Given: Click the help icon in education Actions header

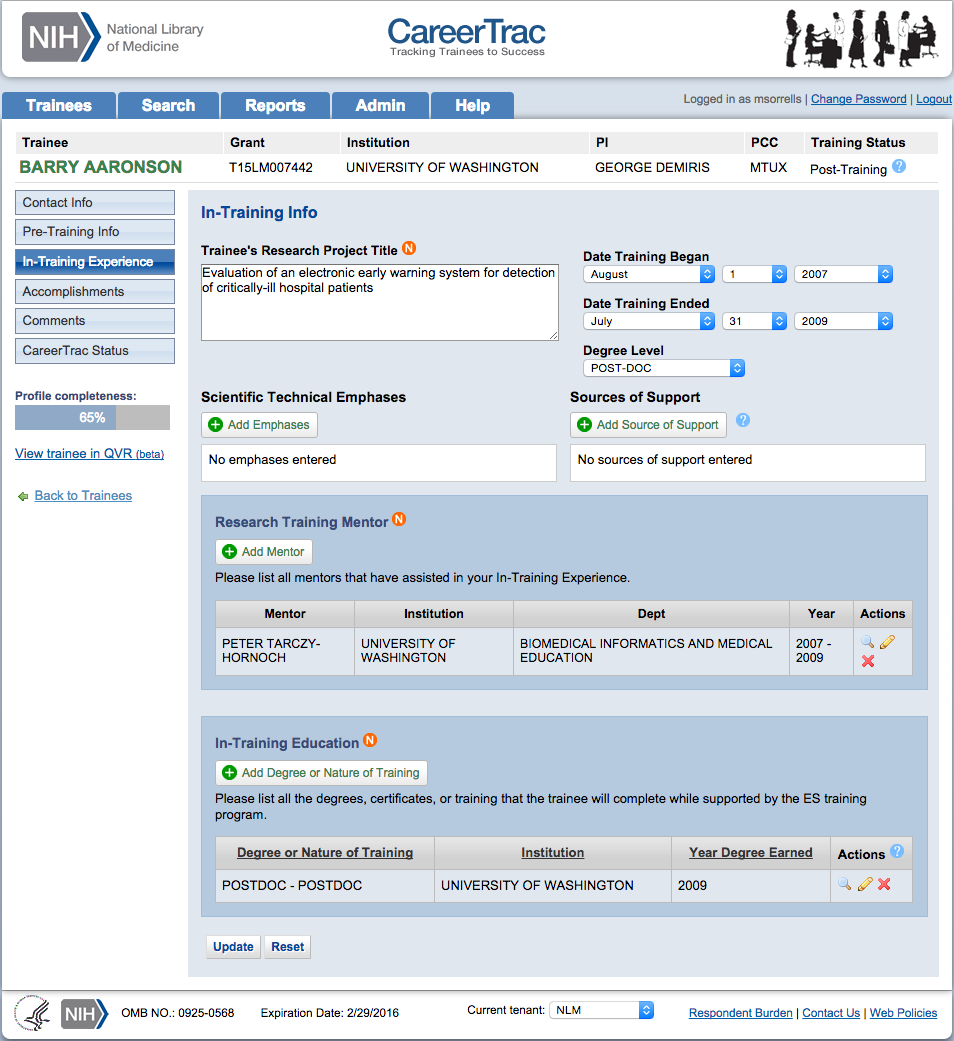Looking at the screenshot, I should [x=897, y=852].
